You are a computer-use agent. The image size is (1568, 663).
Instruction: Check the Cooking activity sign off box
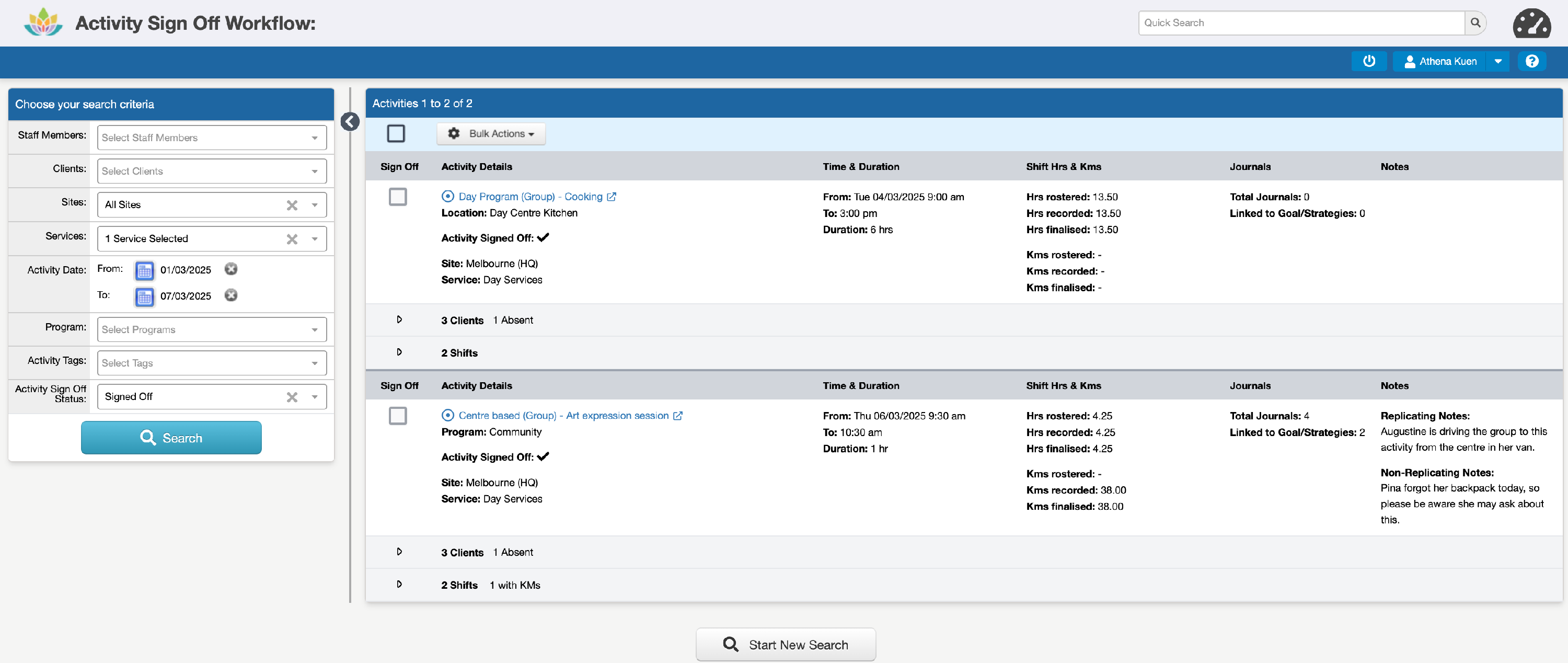click(x=397, y=197)
